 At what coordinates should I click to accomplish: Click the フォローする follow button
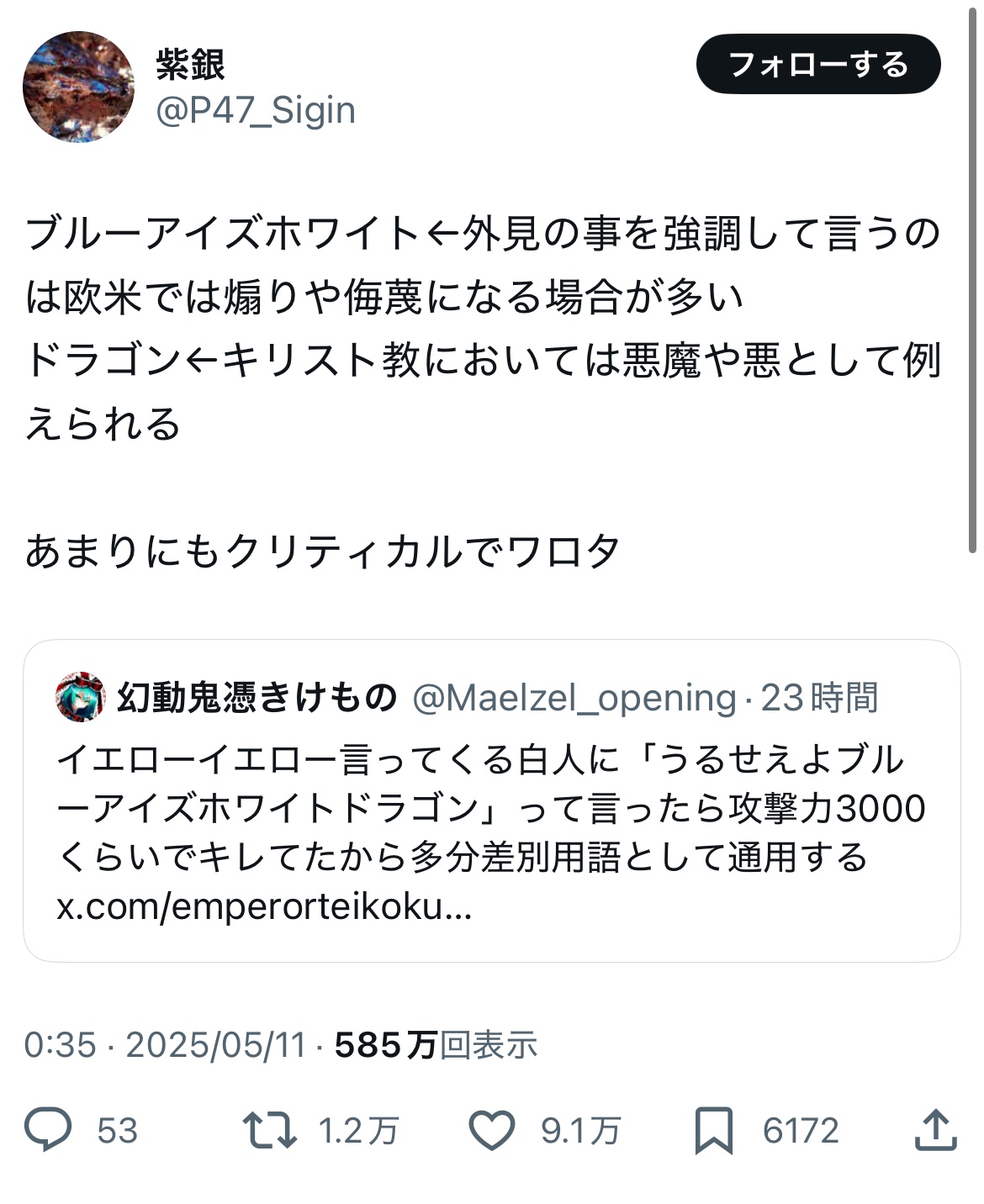pos(817,65)
